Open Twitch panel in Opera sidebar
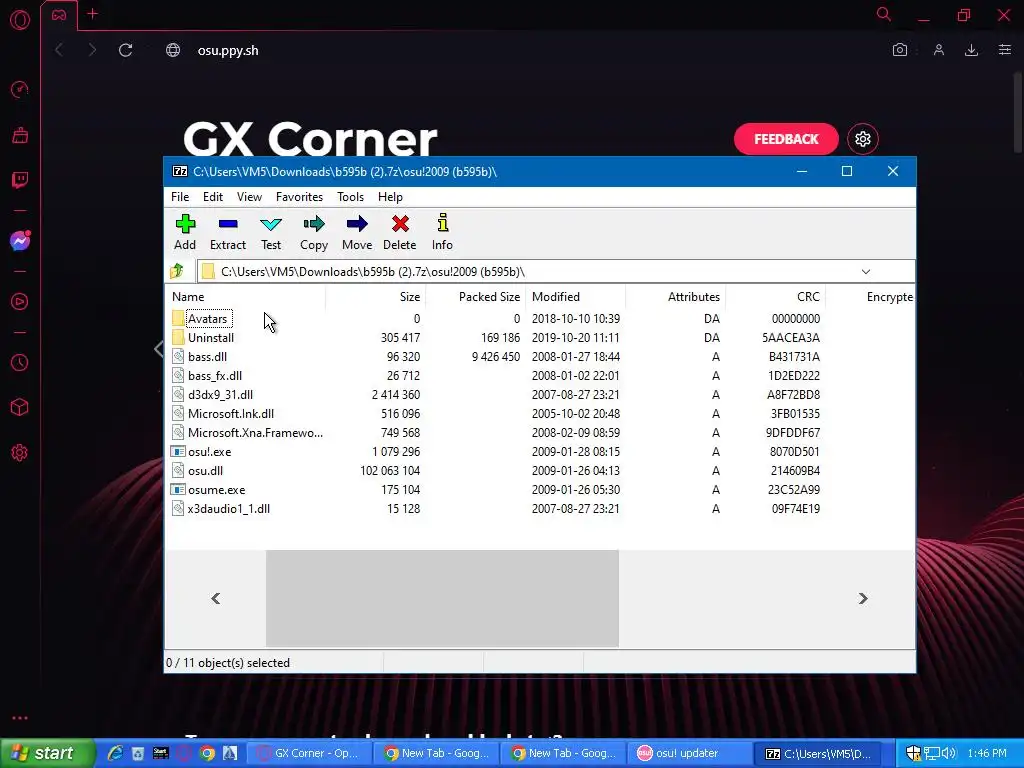The image size is (1024, 768). (x=20, y=180)
